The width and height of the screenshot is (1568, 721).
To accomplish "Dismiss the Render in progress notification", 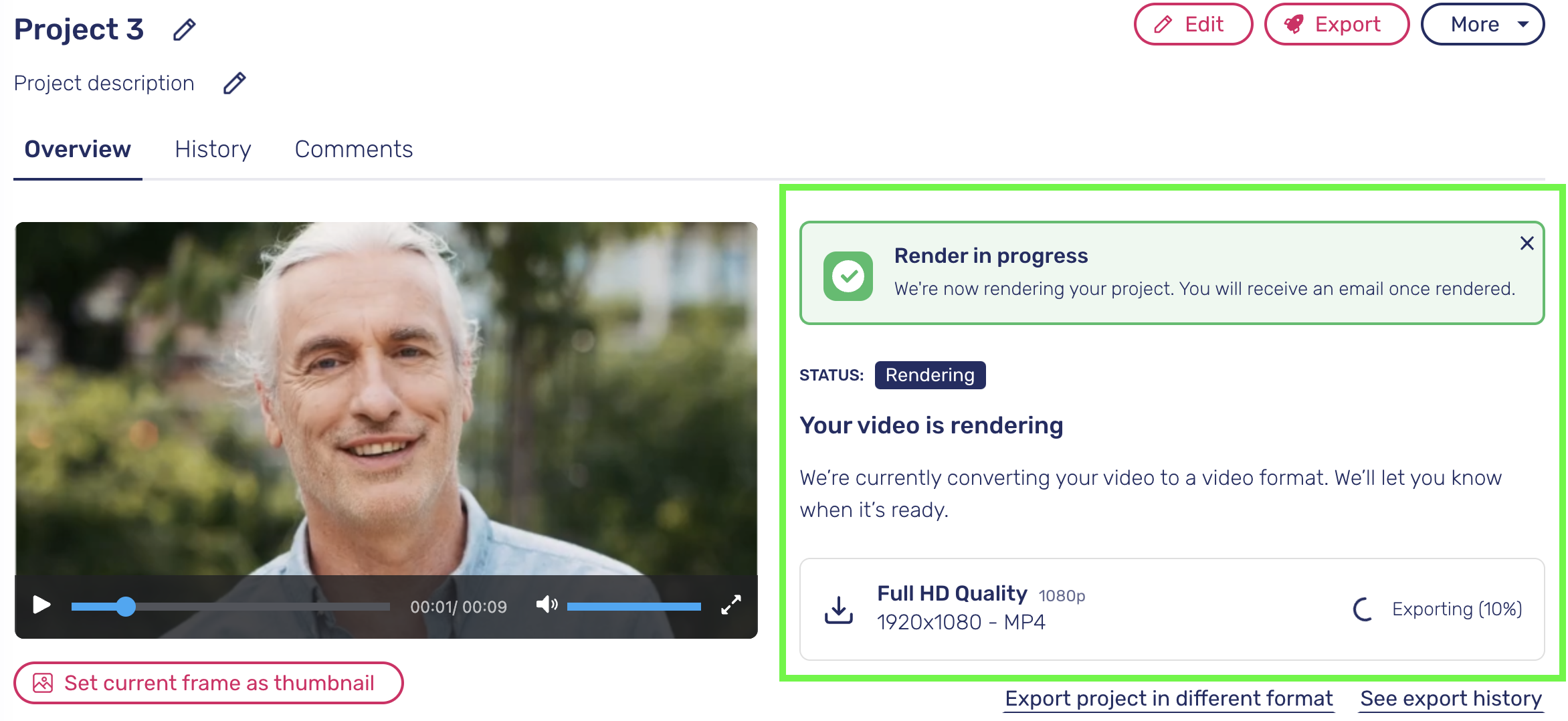I will point(1527,243).
